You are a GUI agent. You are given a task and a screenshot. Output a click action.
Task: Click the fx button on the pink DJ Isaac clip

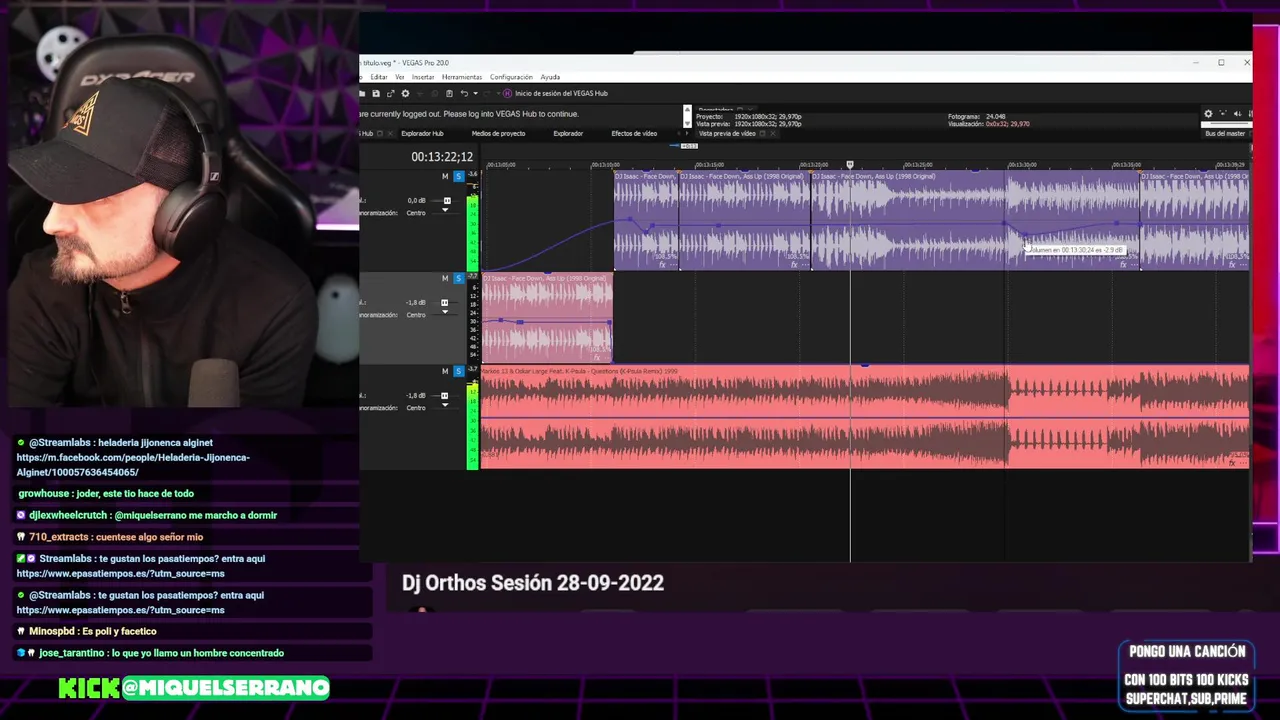point(598,357)
